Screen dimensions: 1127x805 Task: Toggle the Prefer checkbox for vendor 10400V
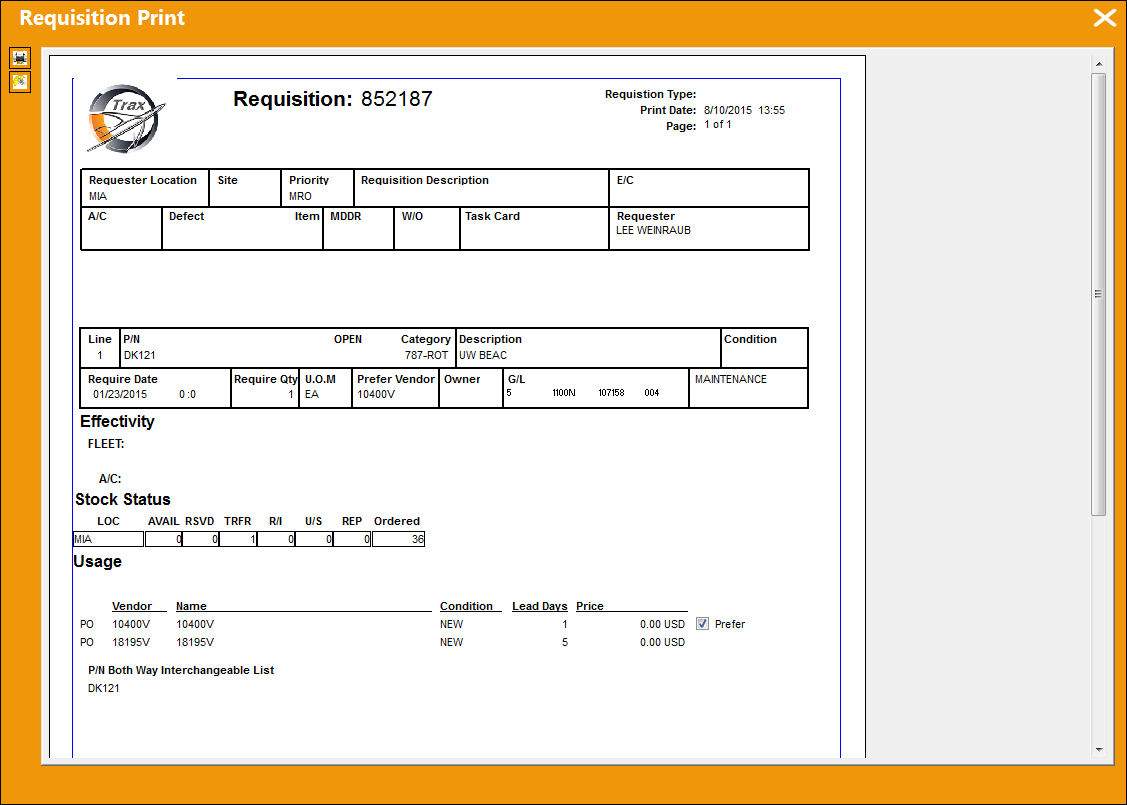click(x=702, y=624)
